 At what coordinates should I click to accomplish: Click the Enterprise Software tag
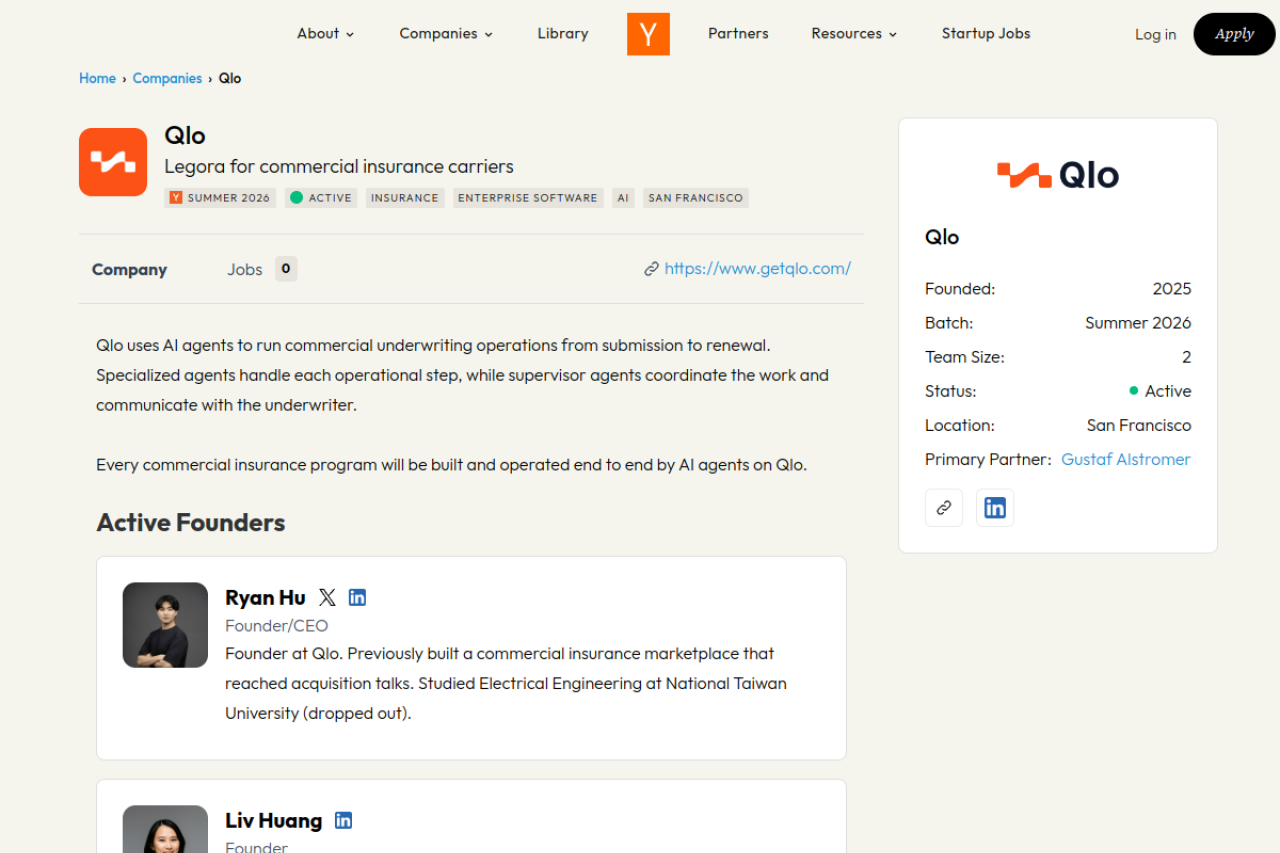coord(528,198)
